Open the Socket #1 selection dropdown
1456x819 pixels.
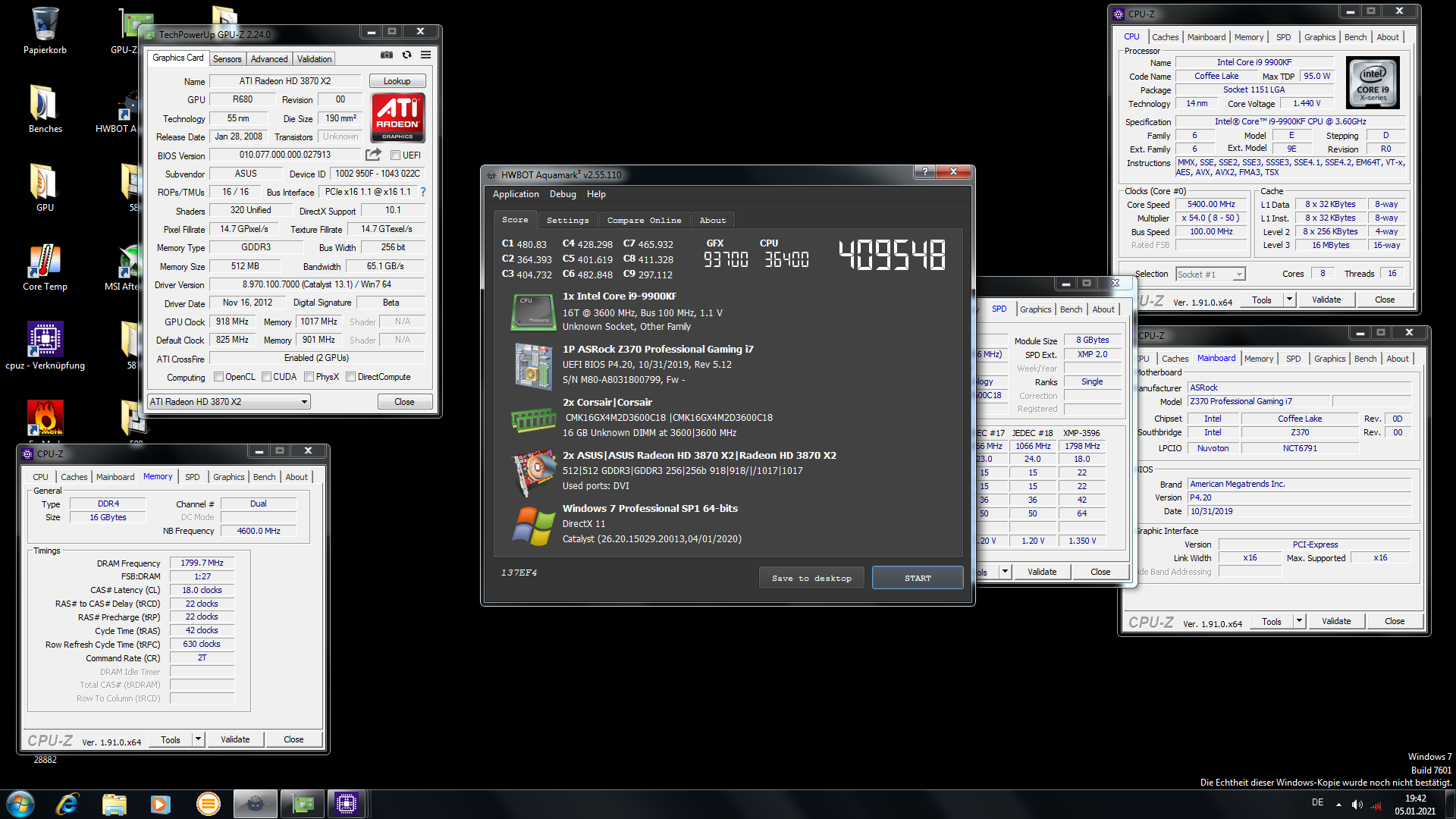click(x=1210, y=275)
